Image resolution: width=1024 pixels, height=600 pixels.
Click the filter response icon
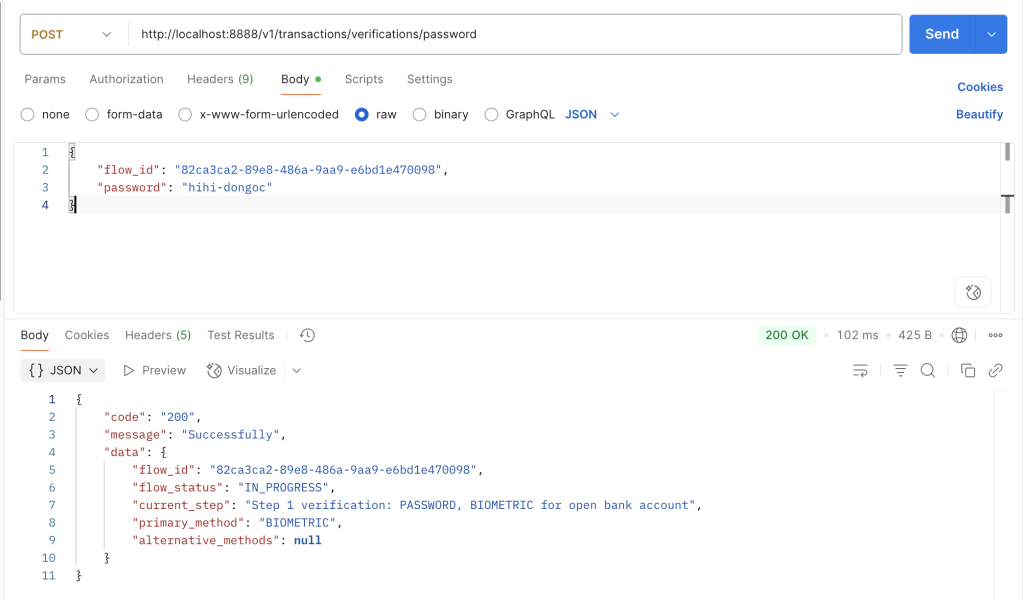pos(900,371)
